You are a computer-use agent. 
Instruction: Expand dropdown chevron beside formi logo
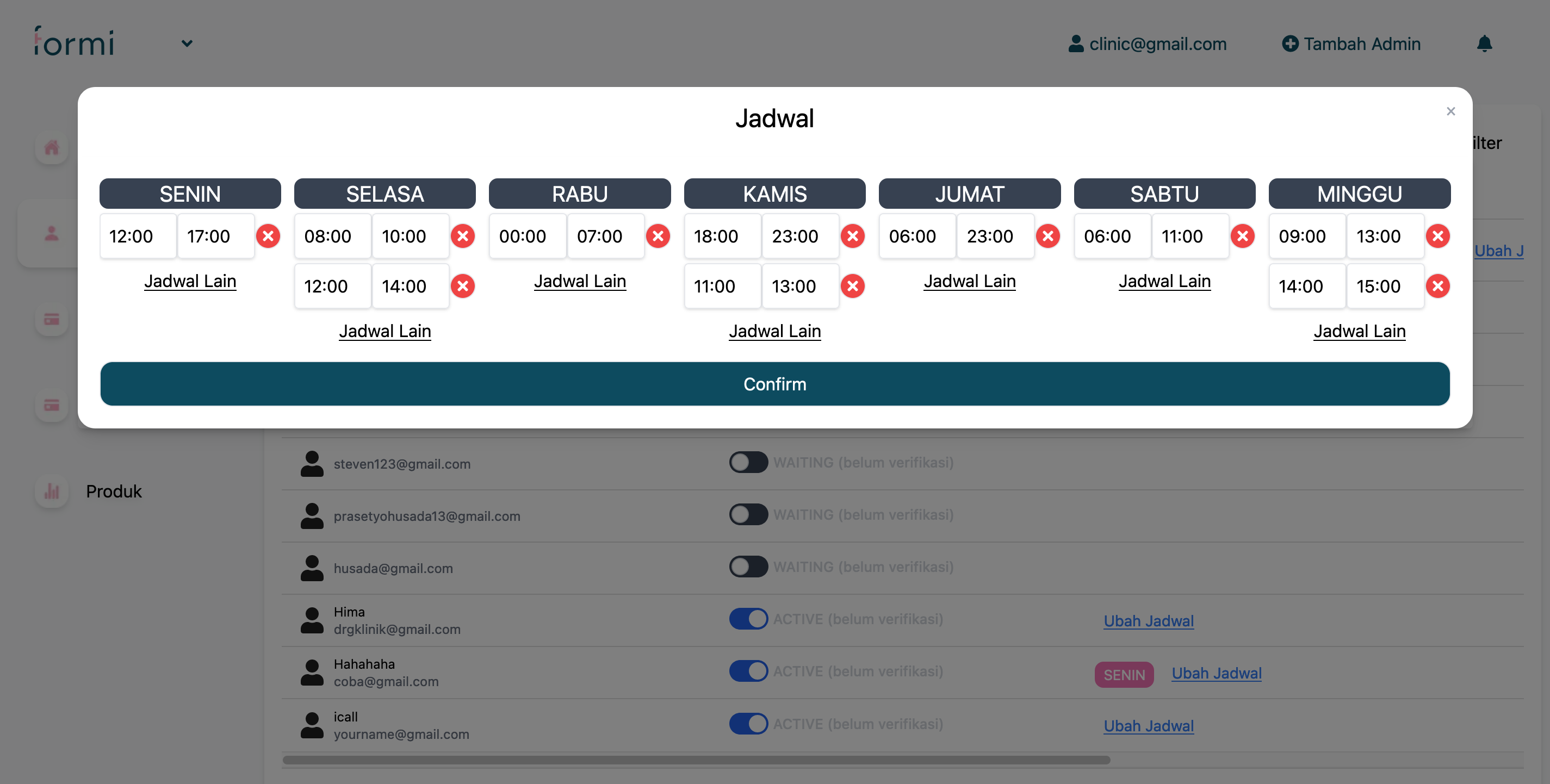(x=187, y=43)
